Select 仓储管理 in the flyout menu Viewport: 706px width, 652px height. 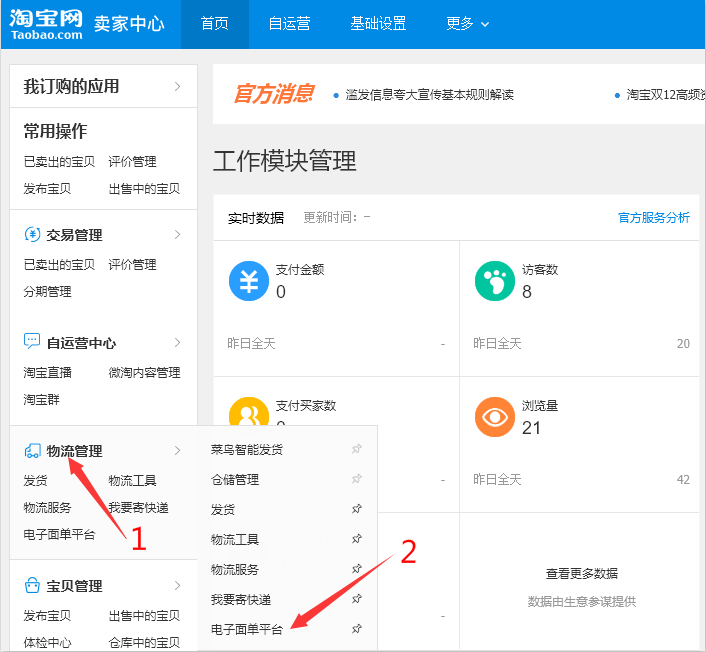tap(235, 480)
